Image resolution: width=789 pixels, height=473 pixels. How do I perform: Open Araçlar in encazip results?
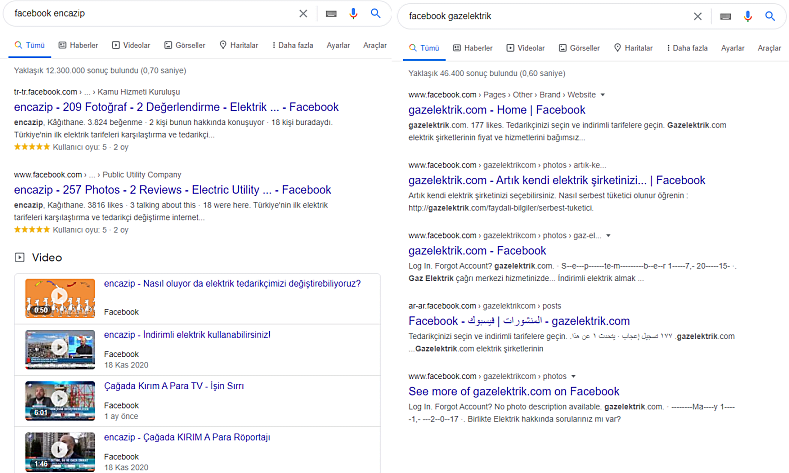click(375, 45)
